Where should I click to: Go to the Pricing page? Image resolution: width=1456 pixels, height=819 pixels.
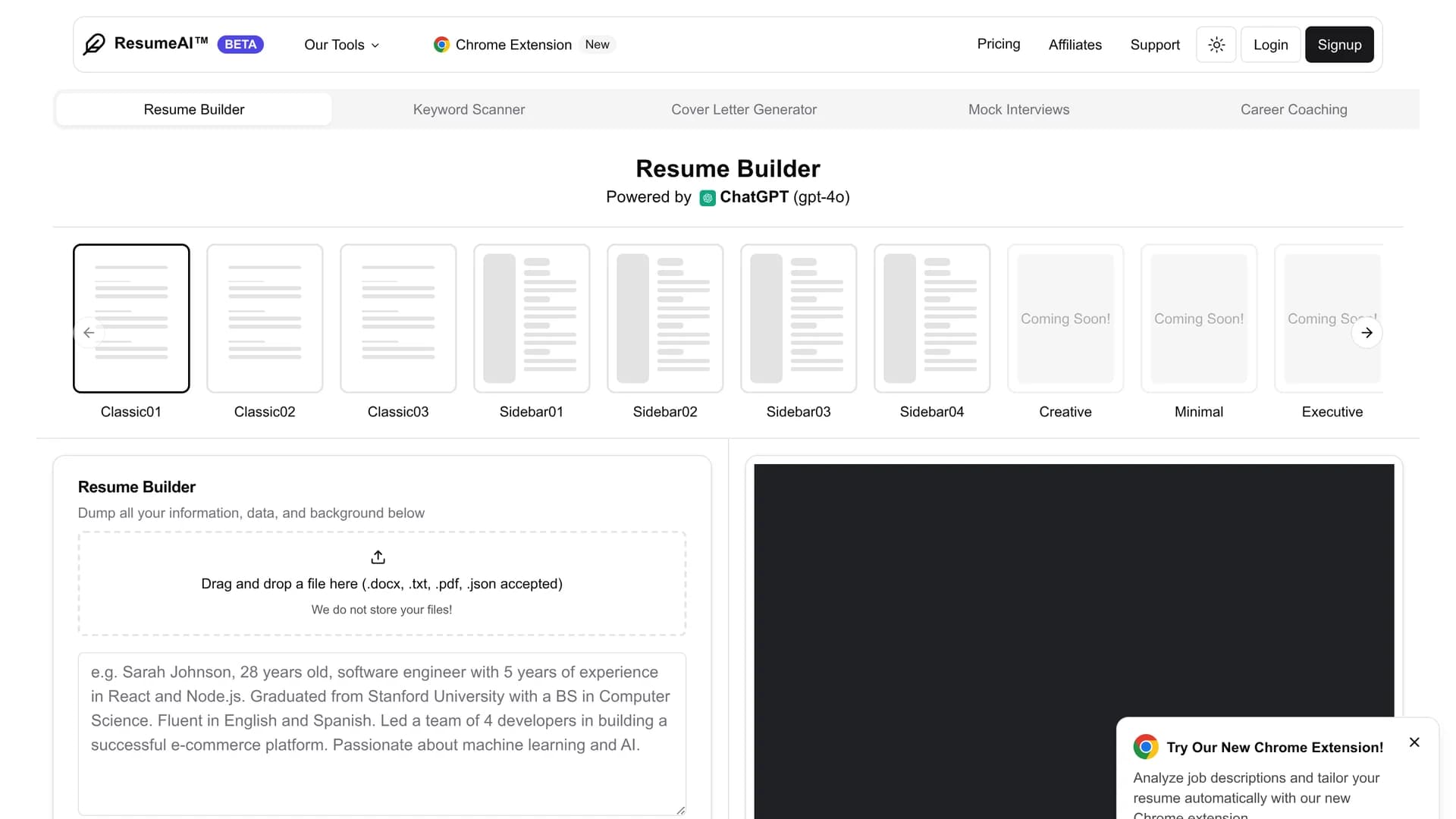[999, 44]
